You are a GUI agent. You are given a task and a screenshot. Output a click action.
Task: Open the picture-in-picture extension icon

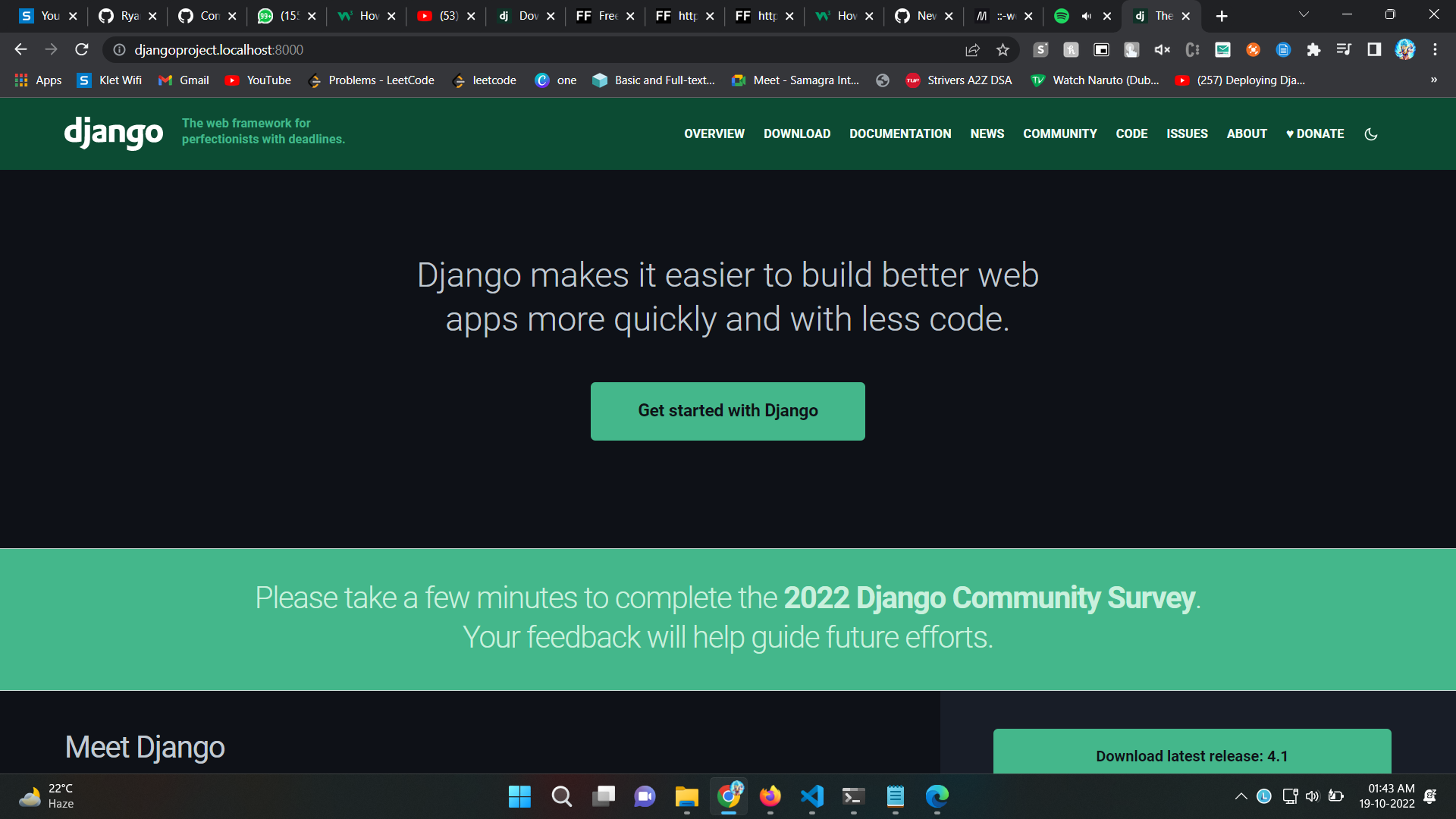1101,49
